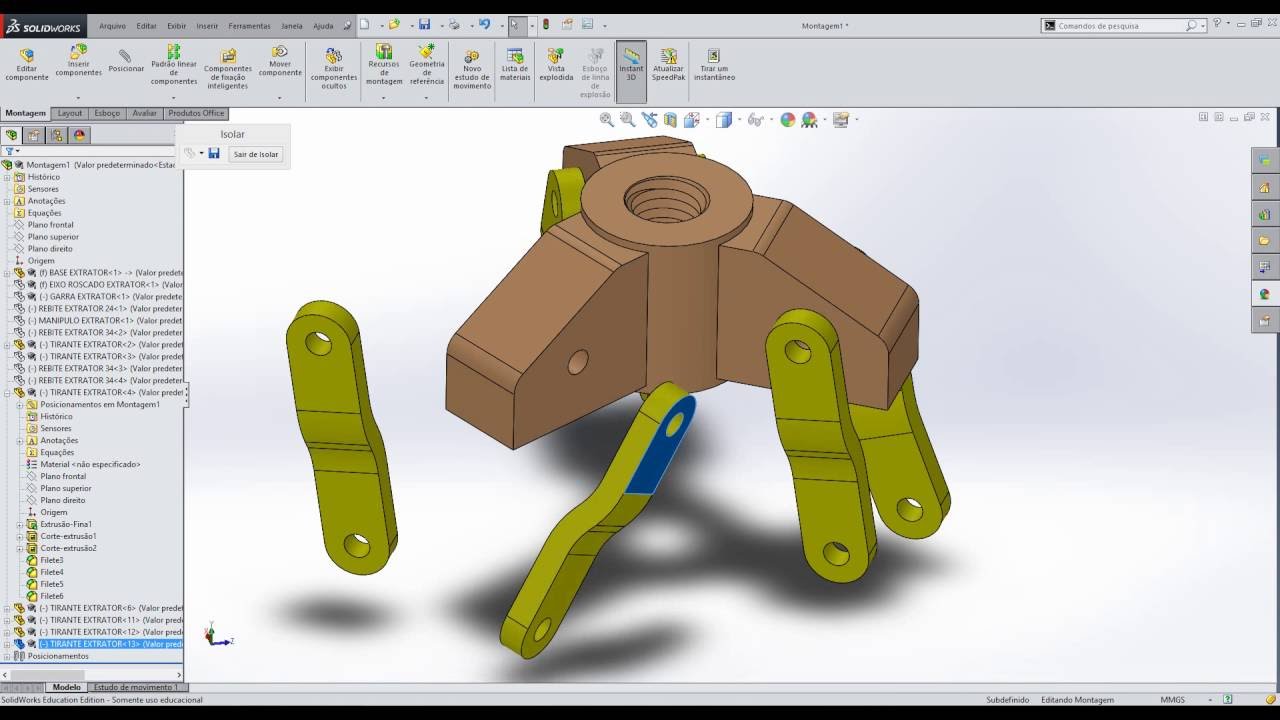Click rebuild traffic light icon

coord(546,24)
